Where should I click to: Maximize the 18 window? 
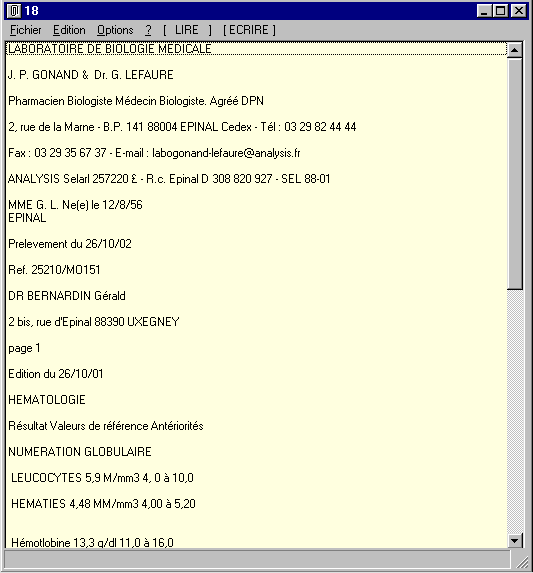coord(500,11)
